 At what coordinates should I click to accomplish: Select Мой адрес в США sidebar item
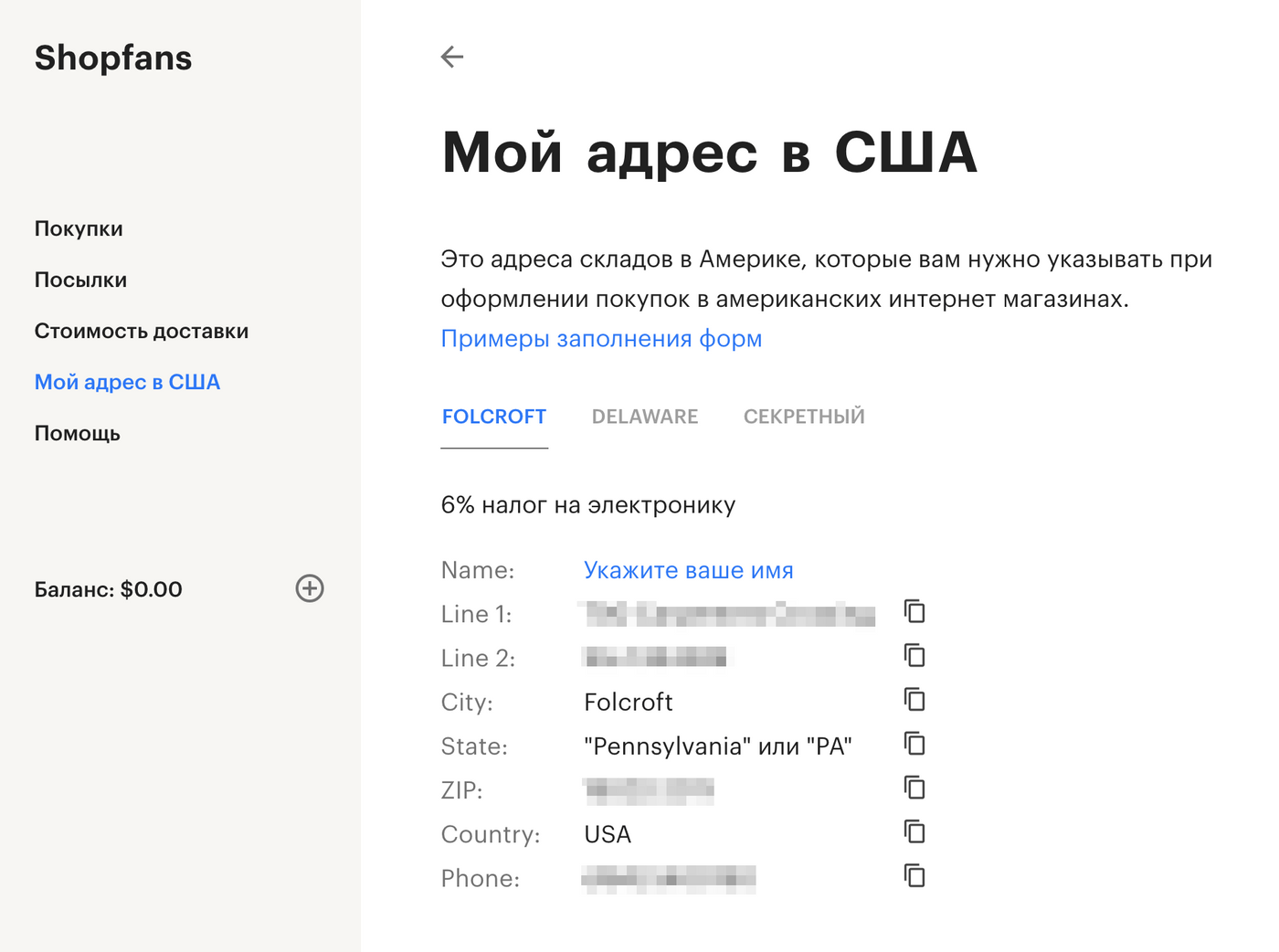[x=127, y=382]
